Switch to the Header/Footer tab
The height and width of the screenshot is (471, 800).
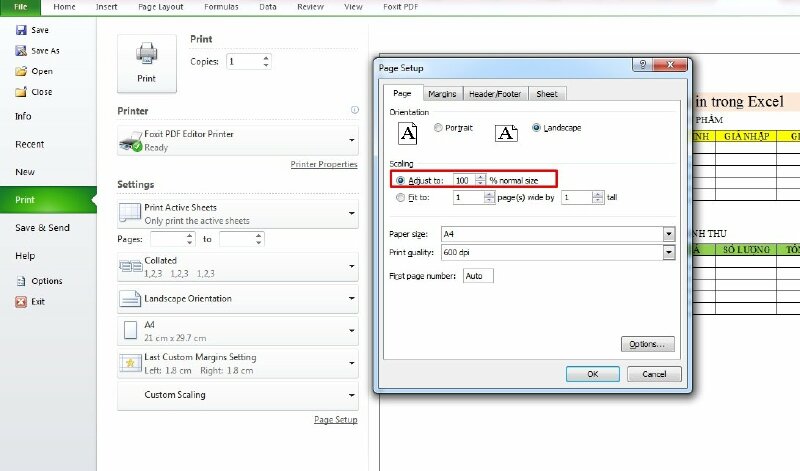coord(495,94)
